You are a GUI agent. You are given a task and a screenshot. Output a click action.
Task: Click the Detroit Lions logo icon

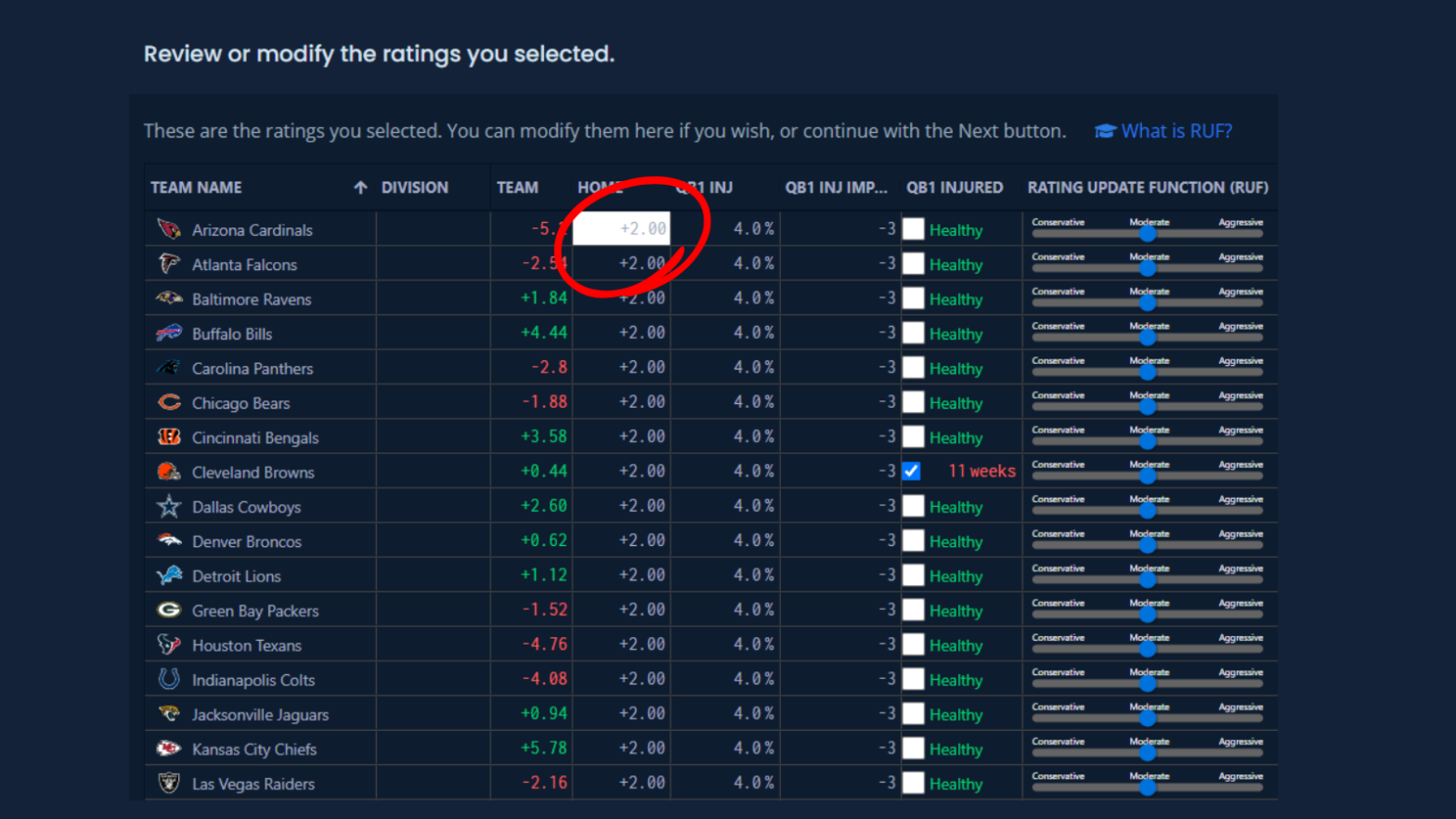169,576
